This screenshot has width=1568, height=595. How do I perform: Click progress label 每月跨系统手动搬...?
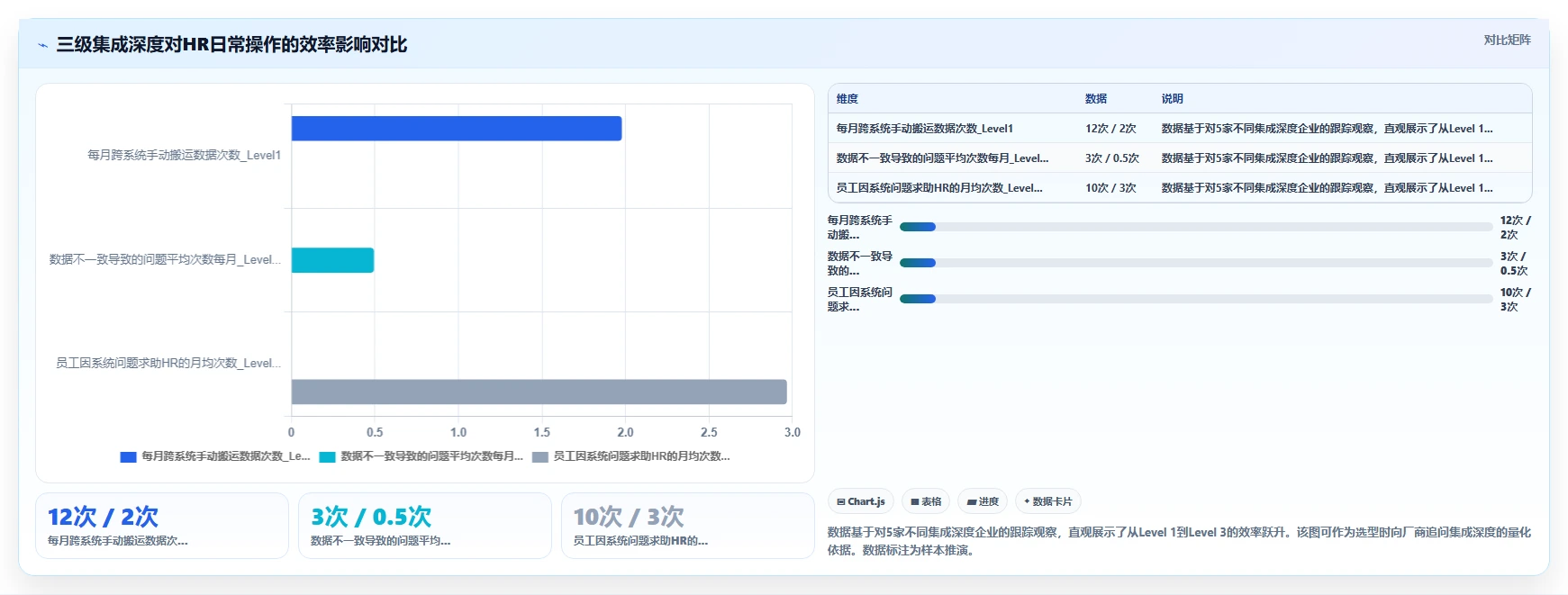[860, 227]
